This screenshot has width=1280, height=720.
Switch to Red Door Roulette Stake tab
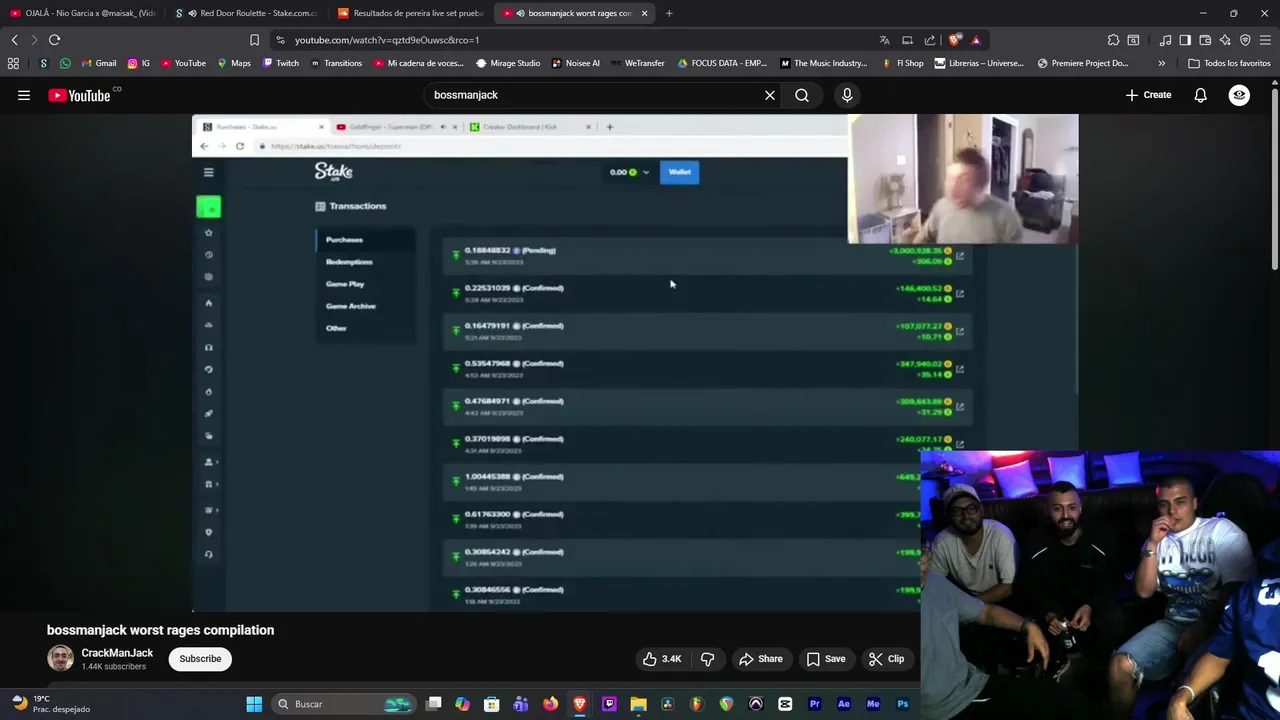click(x=246, y=13)
